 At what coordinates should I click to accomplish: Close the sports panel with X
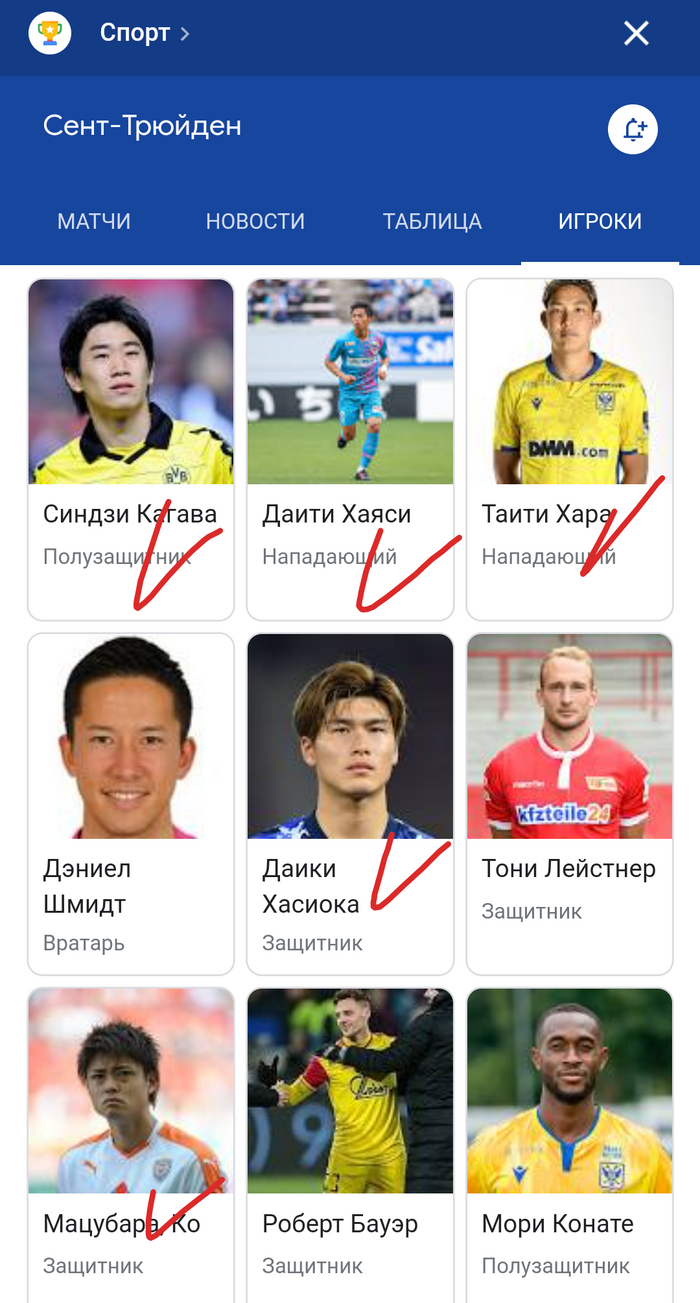tap(636, 34)
